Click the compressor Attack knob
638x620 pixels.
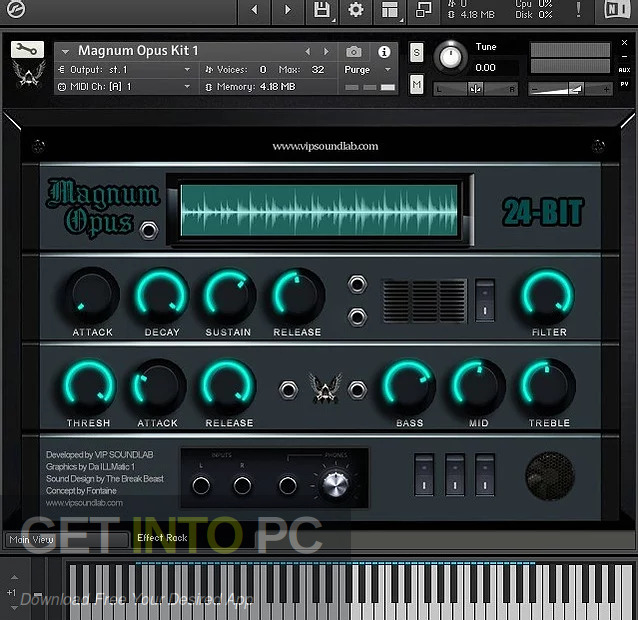(x=158, y=385)
